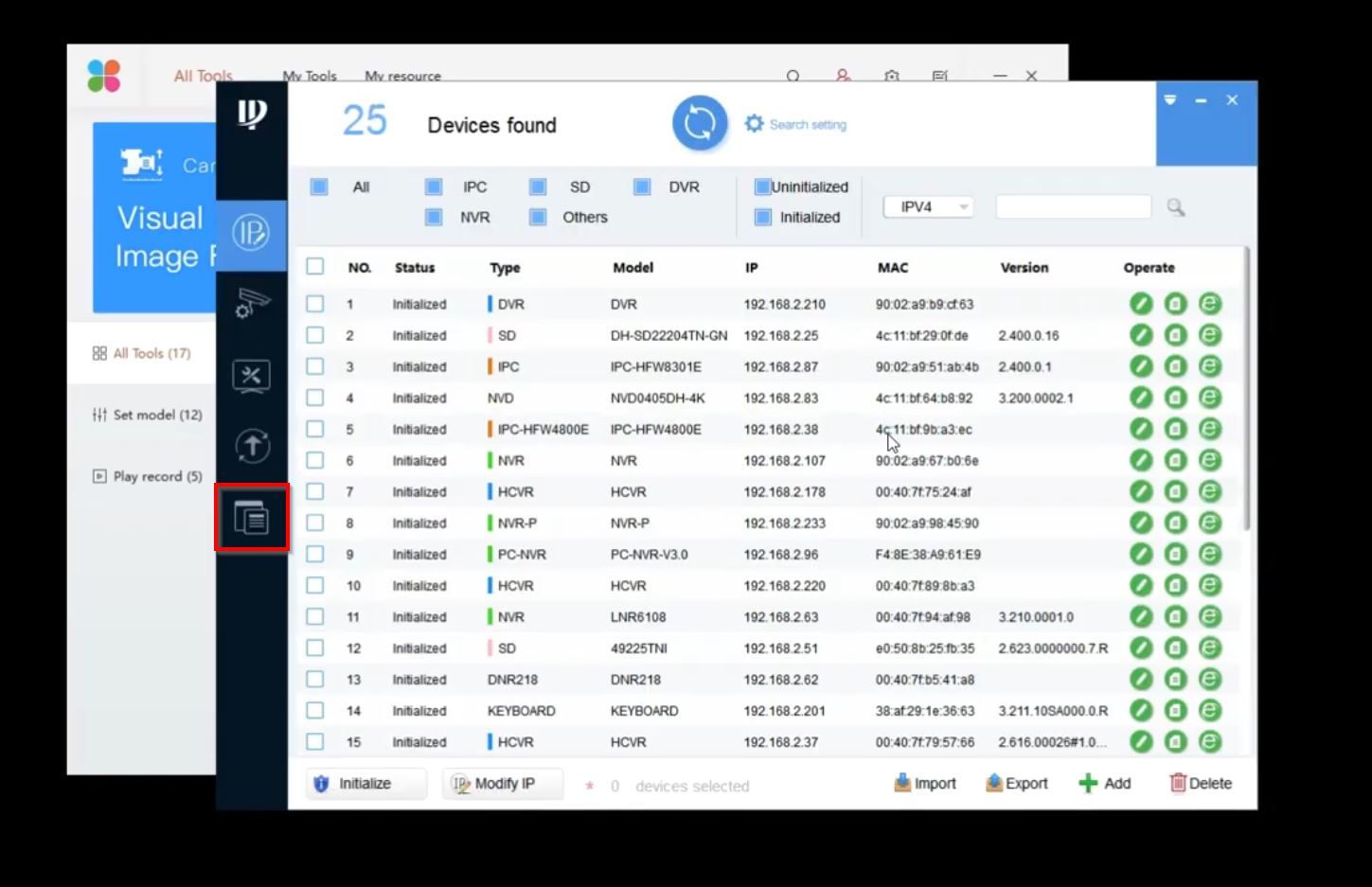
Task: Toggle the Initialized filter checkbox
Action: 762,217
